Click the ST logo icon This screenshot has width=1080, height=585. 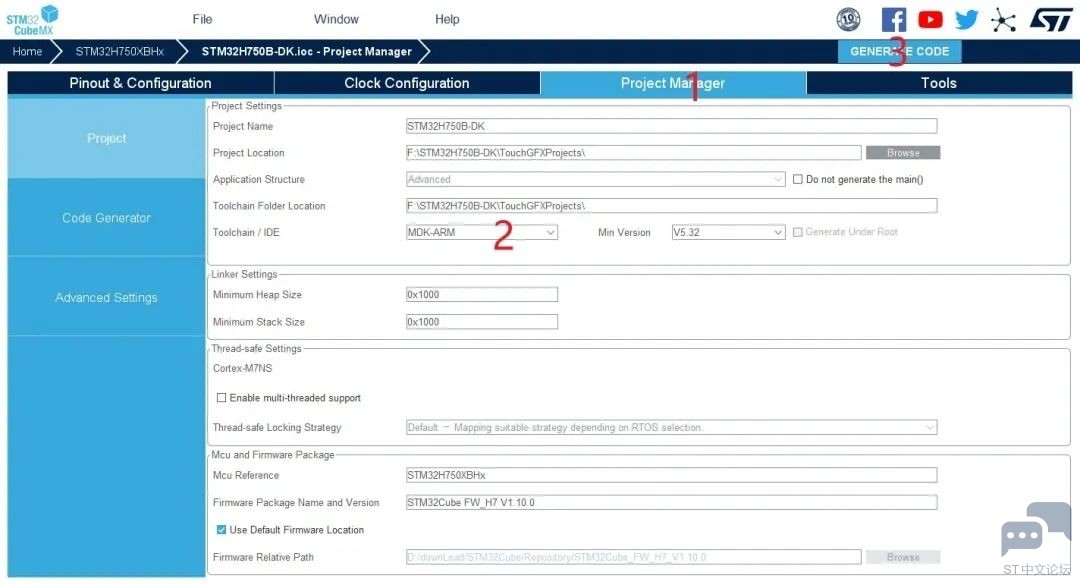pyautogui.click(x=1050, y=19)
